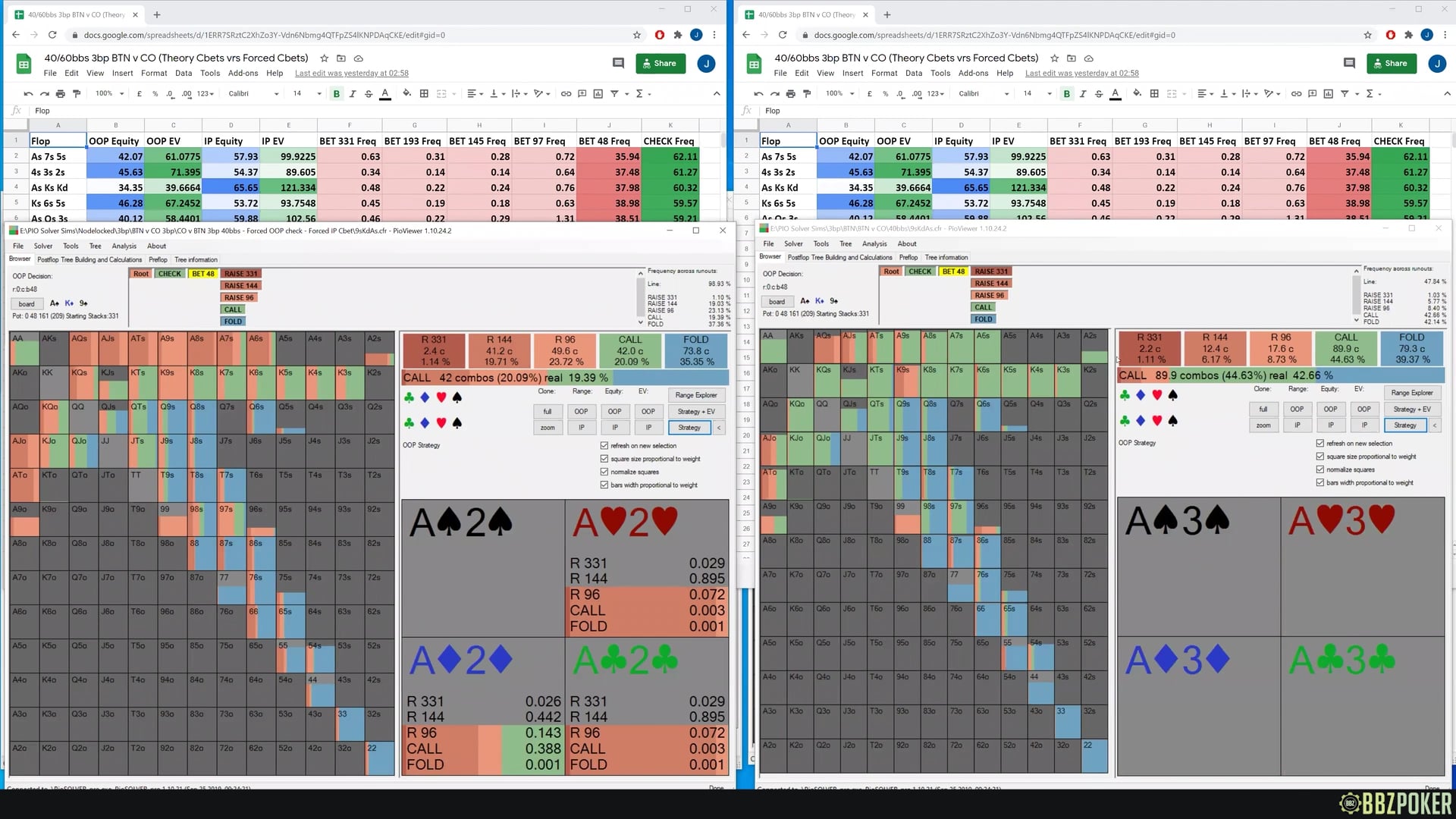
Task: Insert a chart from the Sheets toolbar
Action: click(x=598, y=93)
